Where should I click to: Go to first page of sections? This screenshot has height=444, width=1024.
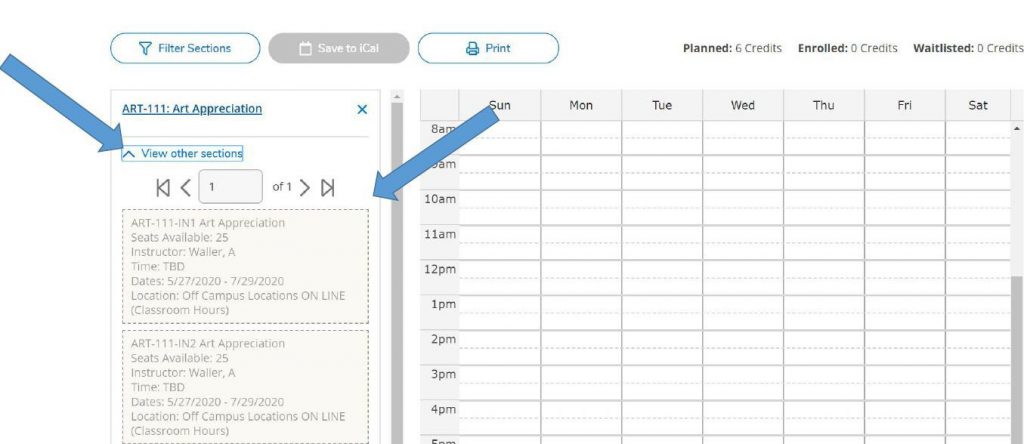pos(163,187)
